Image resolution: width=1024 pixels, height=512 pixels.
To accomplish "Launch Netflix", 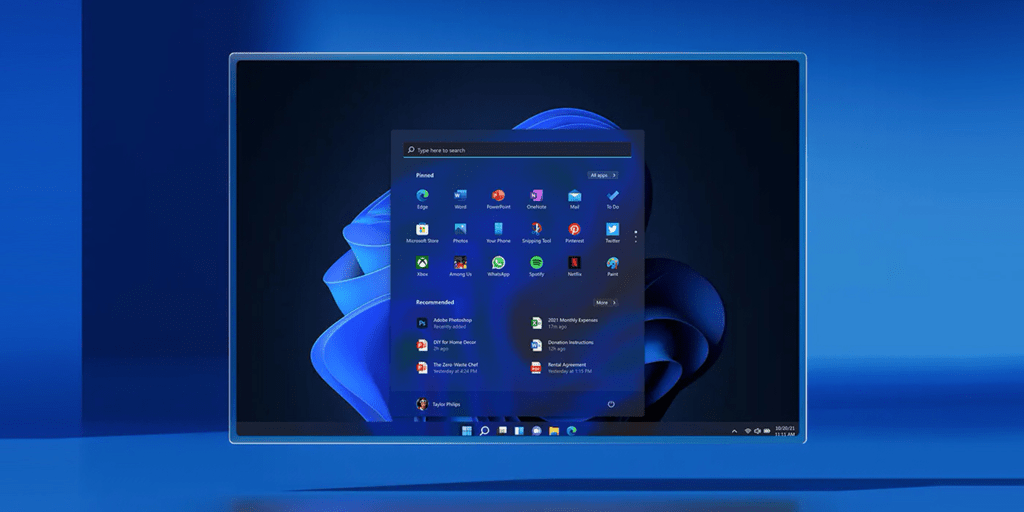I will tap(574, 266).
